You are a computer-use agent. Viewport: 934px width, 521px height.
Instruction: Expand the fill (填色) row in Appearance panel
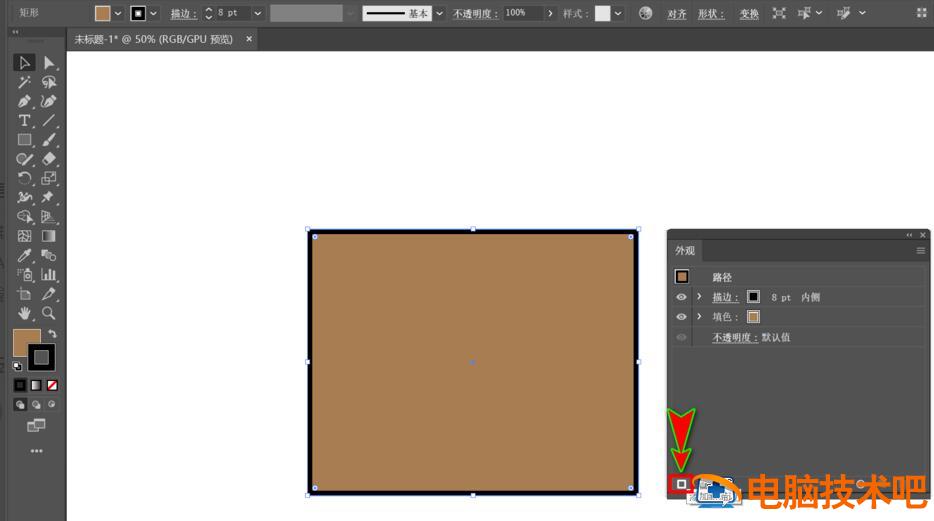click(699, 317)
